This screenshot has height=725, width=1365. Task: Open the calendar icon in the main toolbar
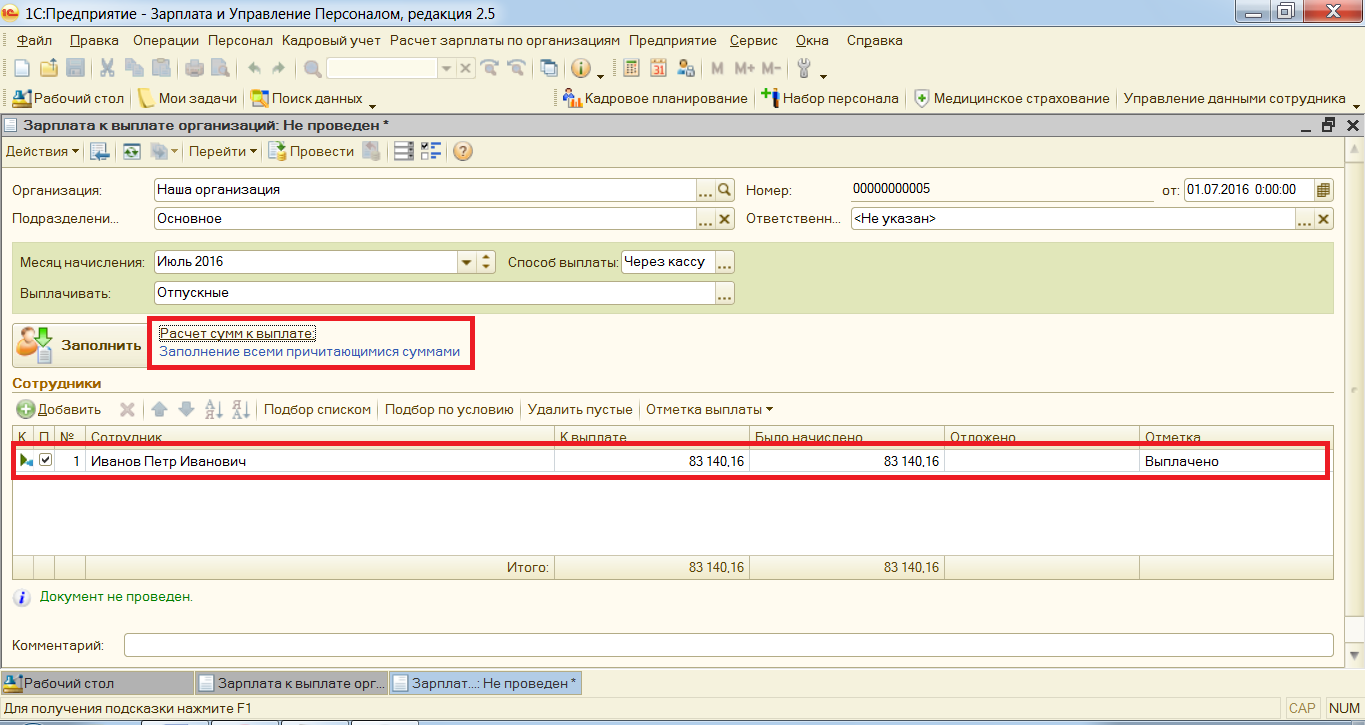coord(658,69)
